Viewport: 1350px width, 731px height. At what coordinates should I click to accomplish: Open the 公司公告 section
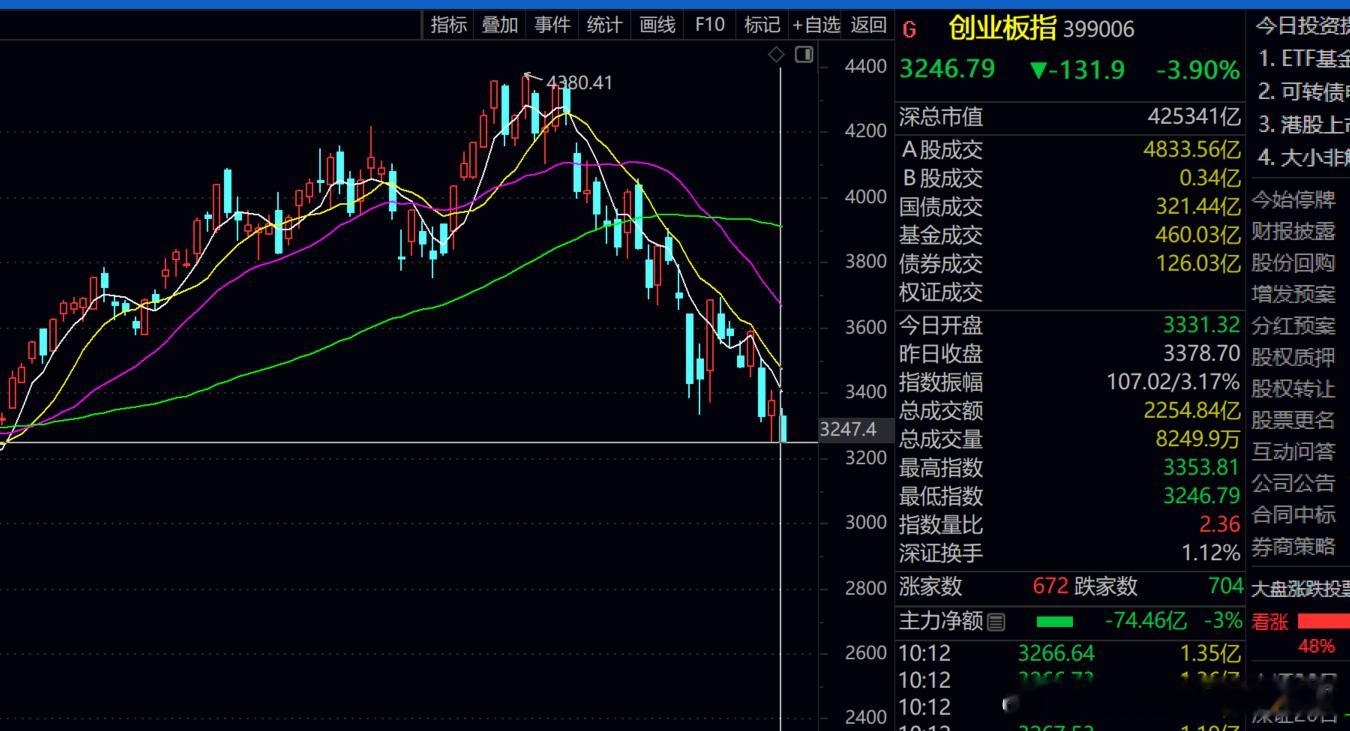(1294, 483)
